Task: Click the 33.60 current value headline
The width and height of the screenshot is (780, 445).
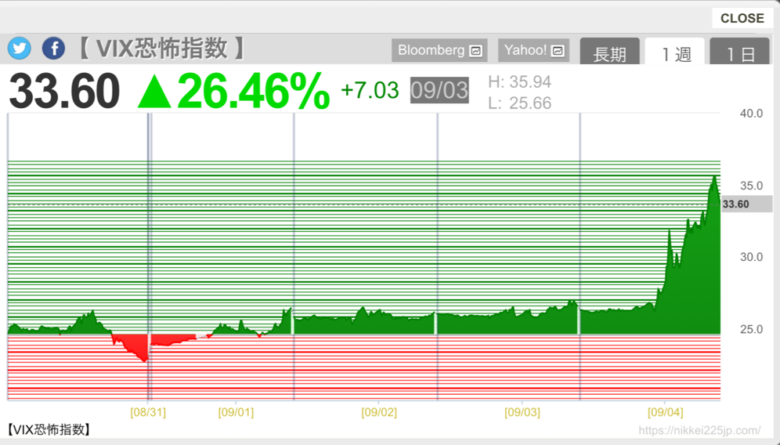Action: click(65, 91)
